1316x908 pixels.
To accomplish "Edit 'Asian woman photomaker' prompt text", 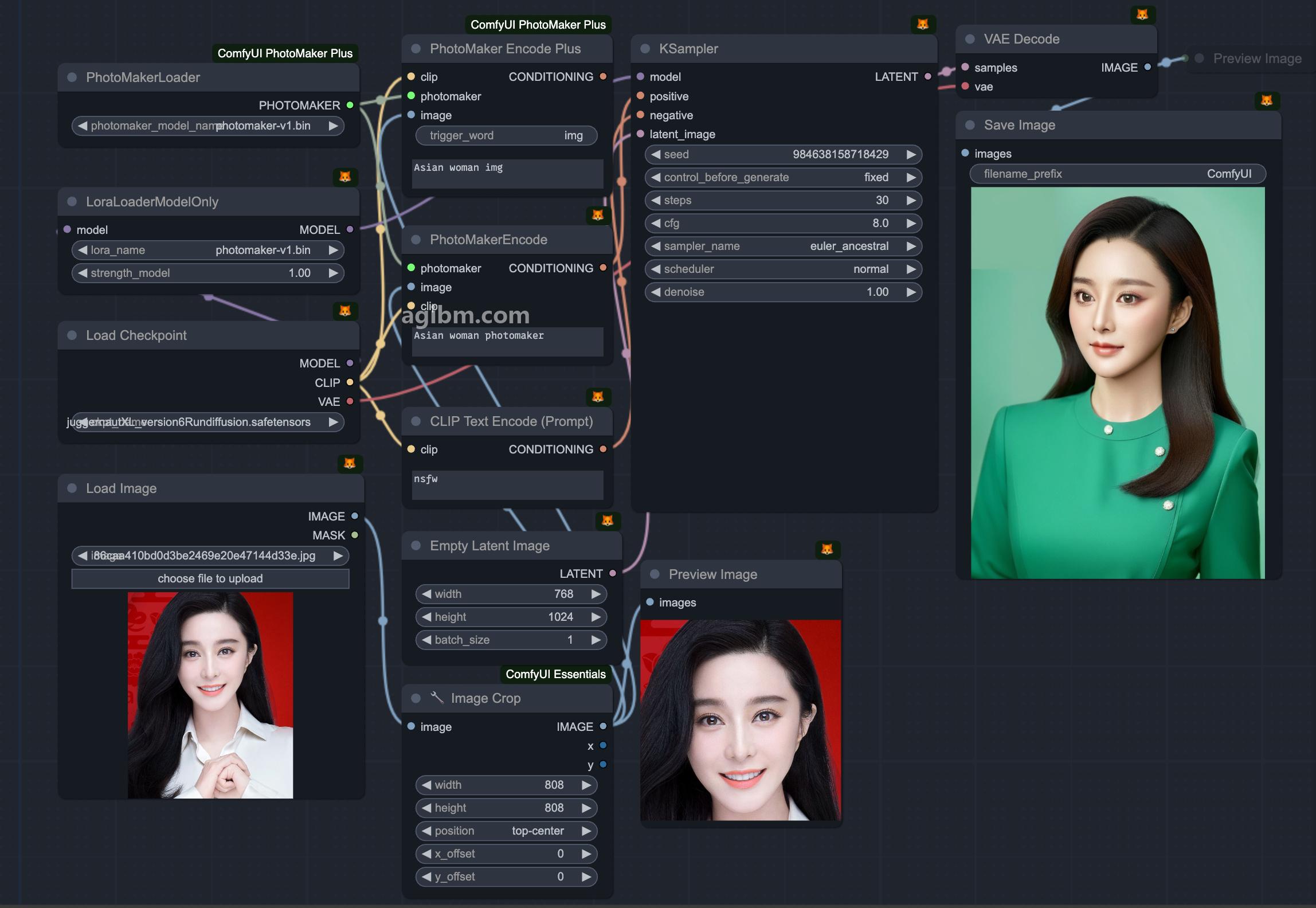I will point(507,342).
